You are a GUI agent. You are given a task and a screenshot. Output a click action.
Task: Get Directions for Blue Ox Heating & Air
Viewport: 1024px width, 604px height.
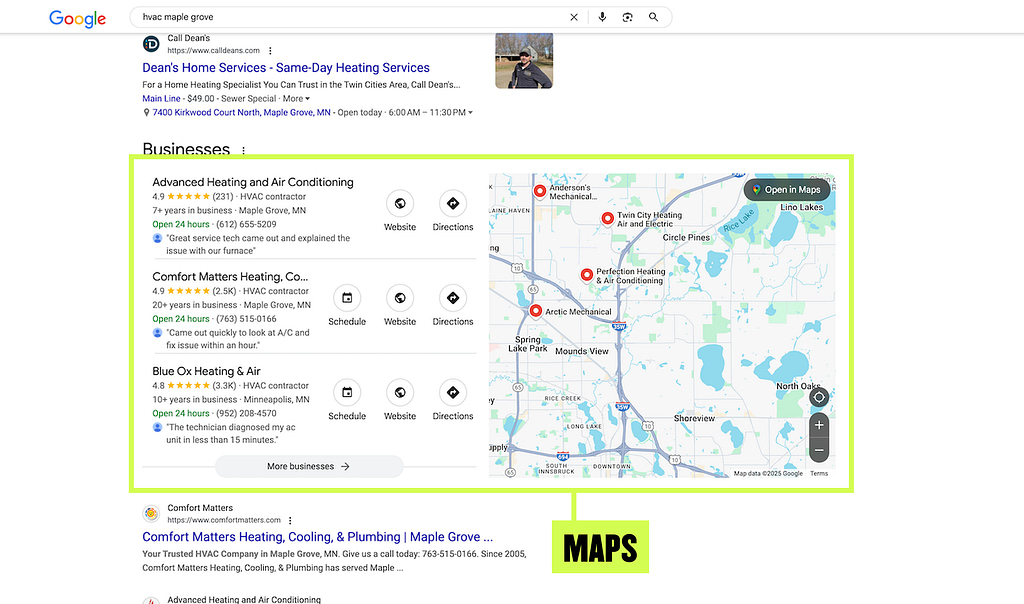pyautogui.click(x=453, y=393)
